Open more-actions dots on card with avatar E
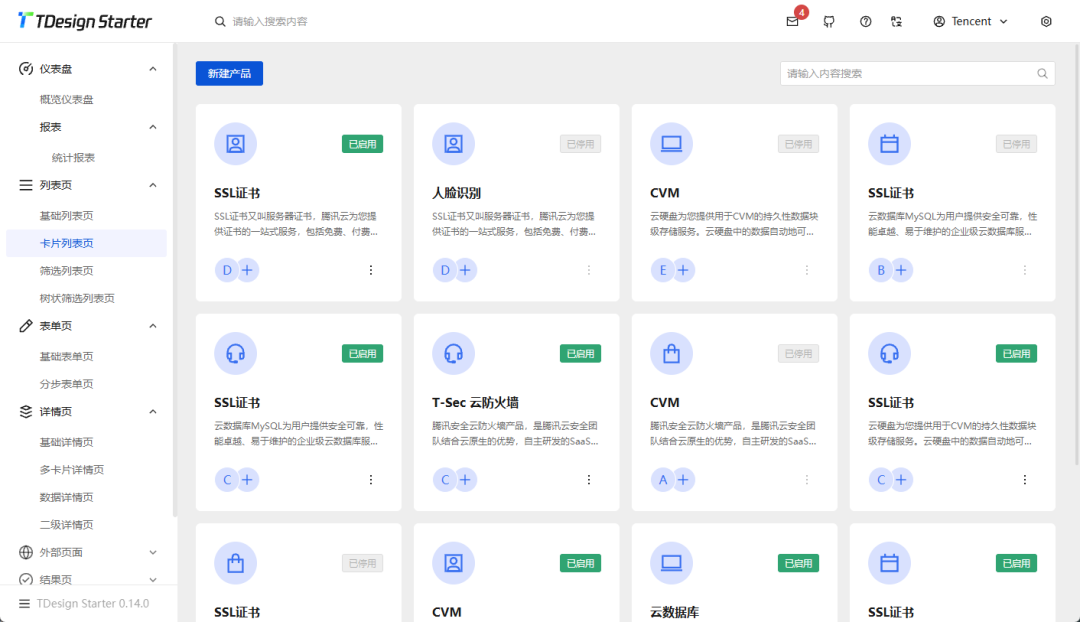The width and height of the screenshot is (1080, 622). click(x=807, y=270)
